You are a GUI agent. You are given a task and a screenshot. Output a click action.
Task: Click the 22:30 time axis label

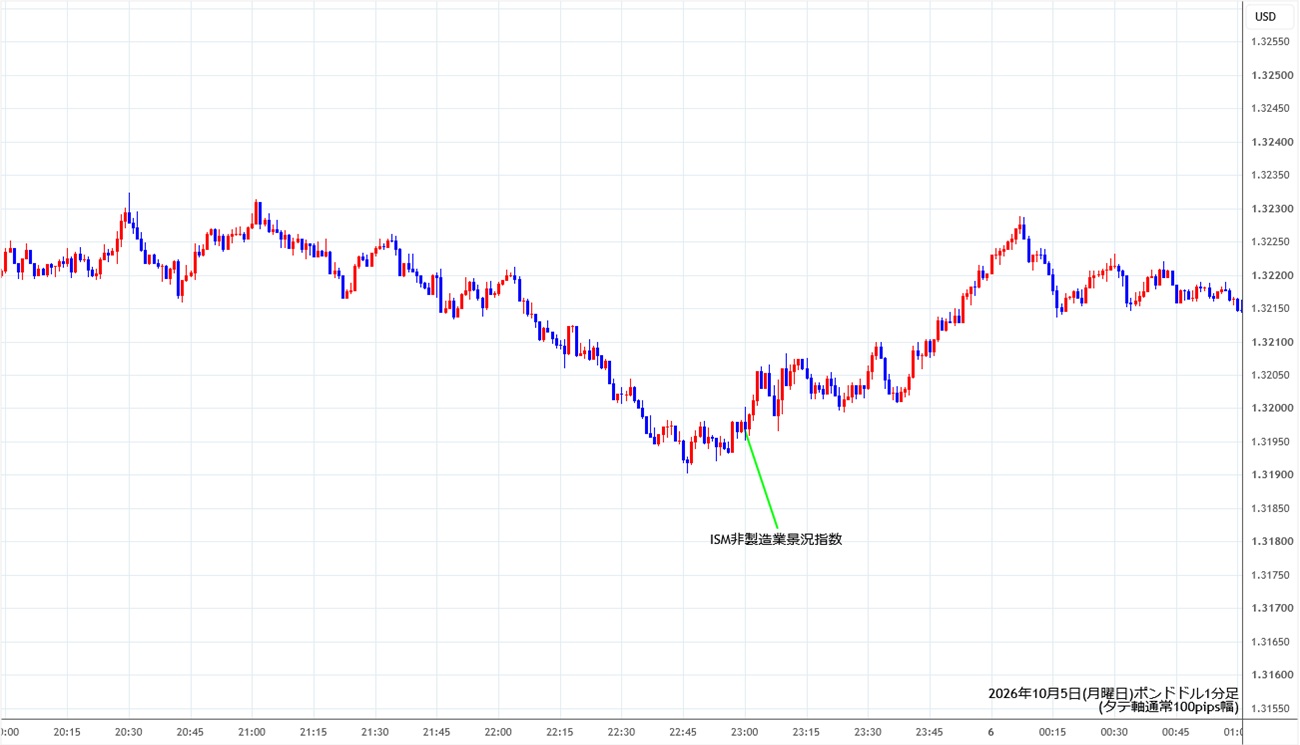click(621, 732)
